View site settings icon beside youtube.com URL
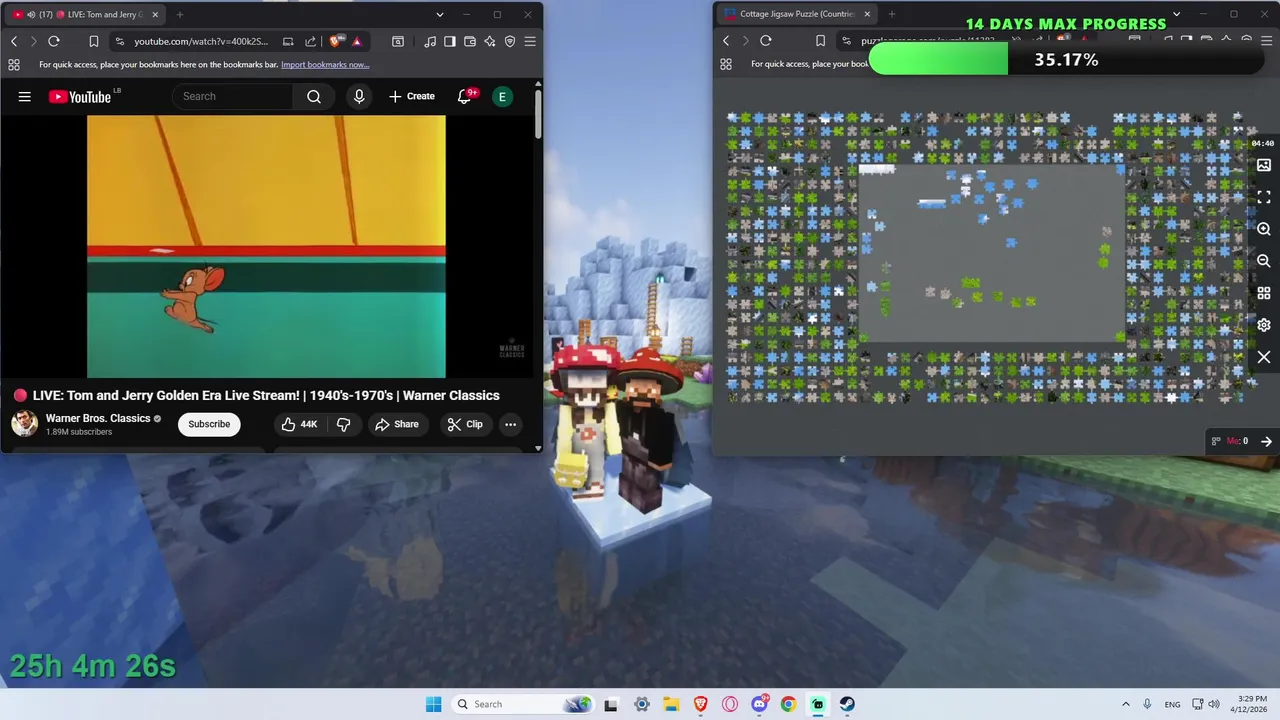 click(x=120, y=41)
